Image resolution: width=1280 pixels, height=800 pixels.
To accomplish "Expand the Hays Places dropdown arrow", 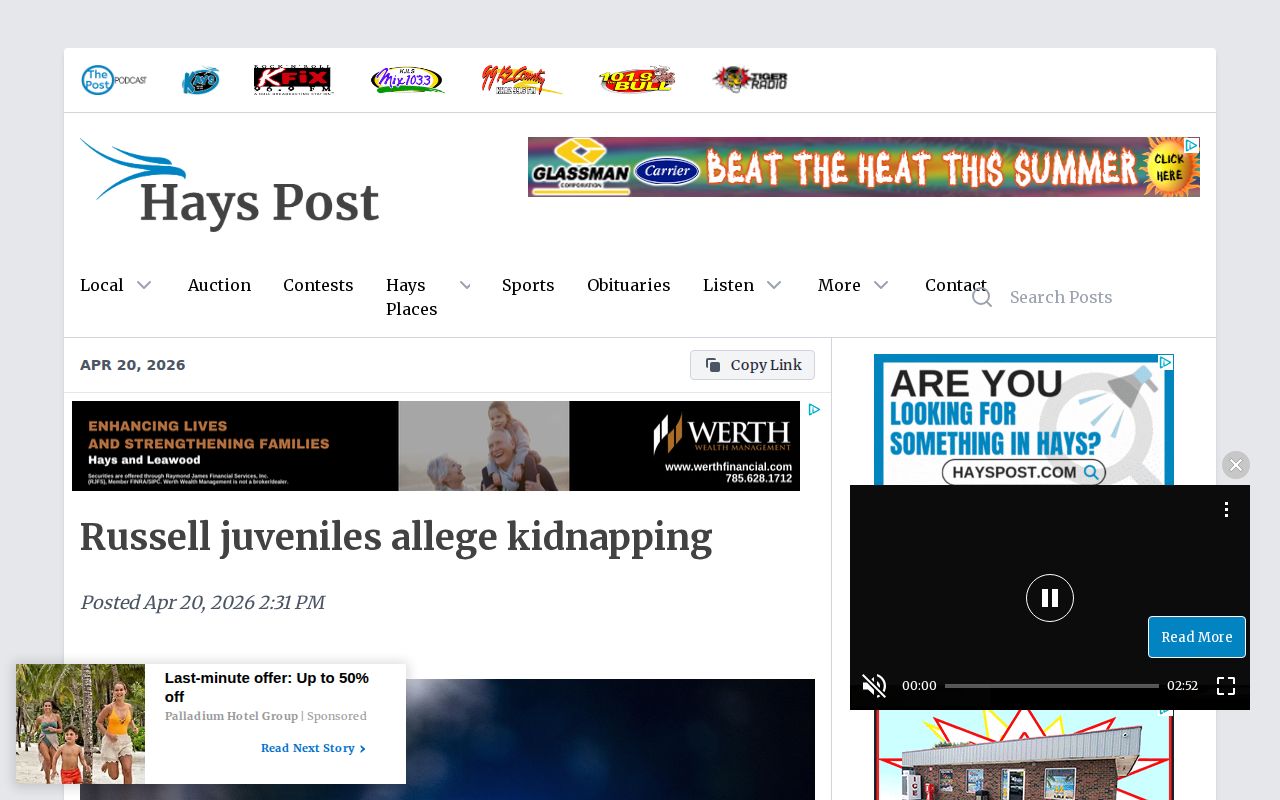I will tap(465, 286).
